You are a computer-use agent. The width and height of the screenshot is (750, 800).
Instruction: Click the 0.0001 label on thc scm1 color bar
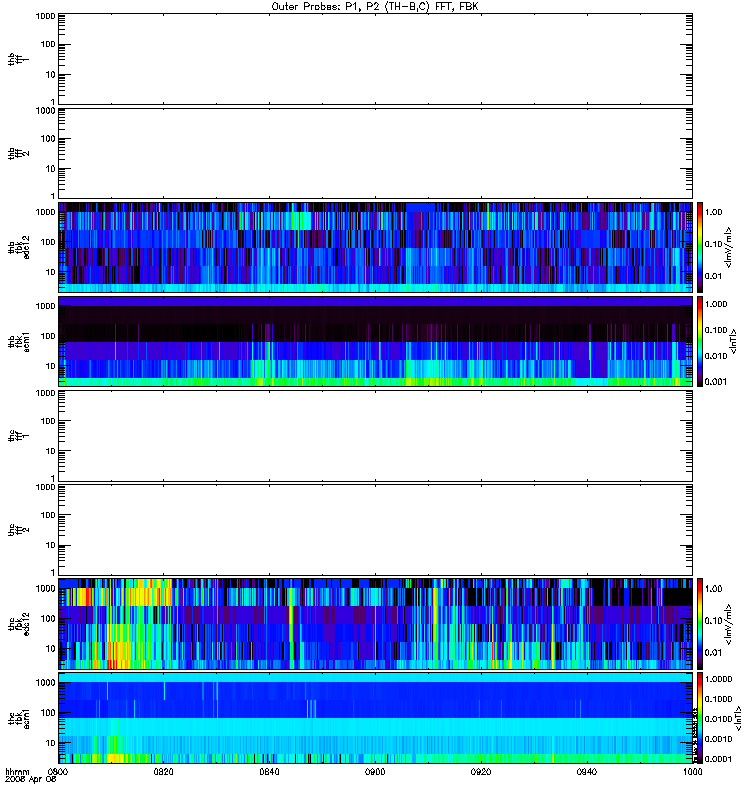coord(718,759)
